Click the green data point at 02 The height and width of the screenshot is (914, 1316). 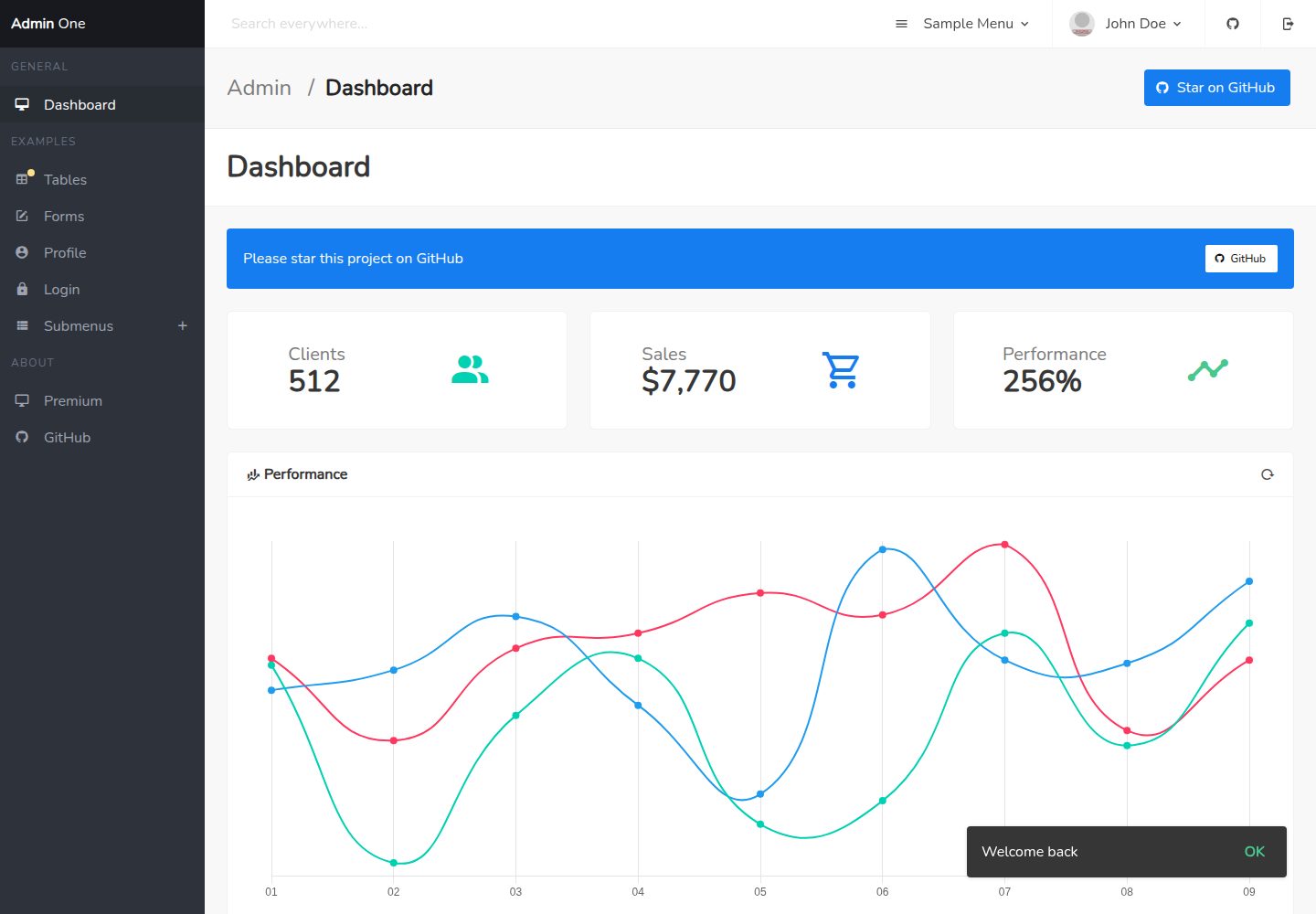pyautogui.click(x=394, y=863)
